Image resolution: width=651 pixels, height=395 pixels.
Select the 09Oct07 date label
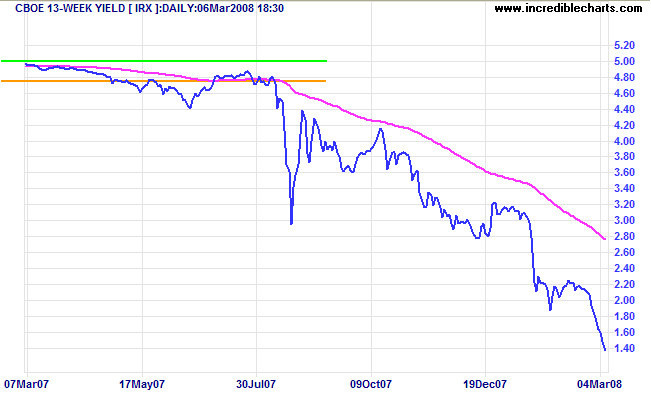(371, 384)
